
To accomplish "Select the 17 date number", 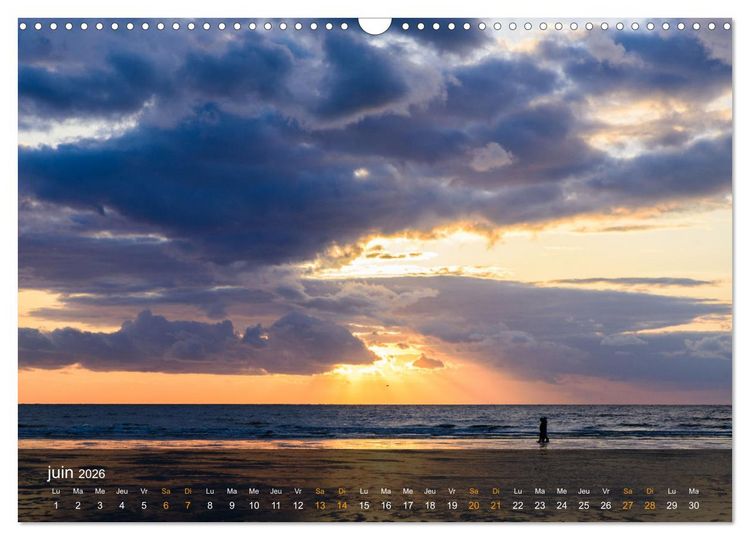I will [408, 506].
